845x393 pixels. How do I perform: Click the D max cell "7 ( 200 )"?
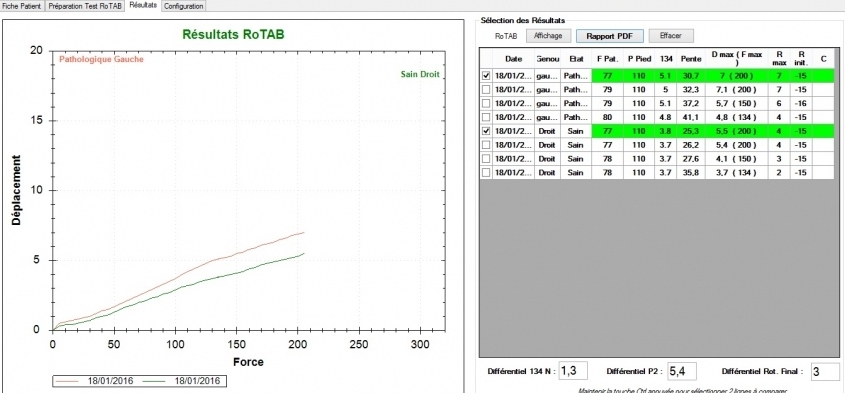click(x=737, y=76)
